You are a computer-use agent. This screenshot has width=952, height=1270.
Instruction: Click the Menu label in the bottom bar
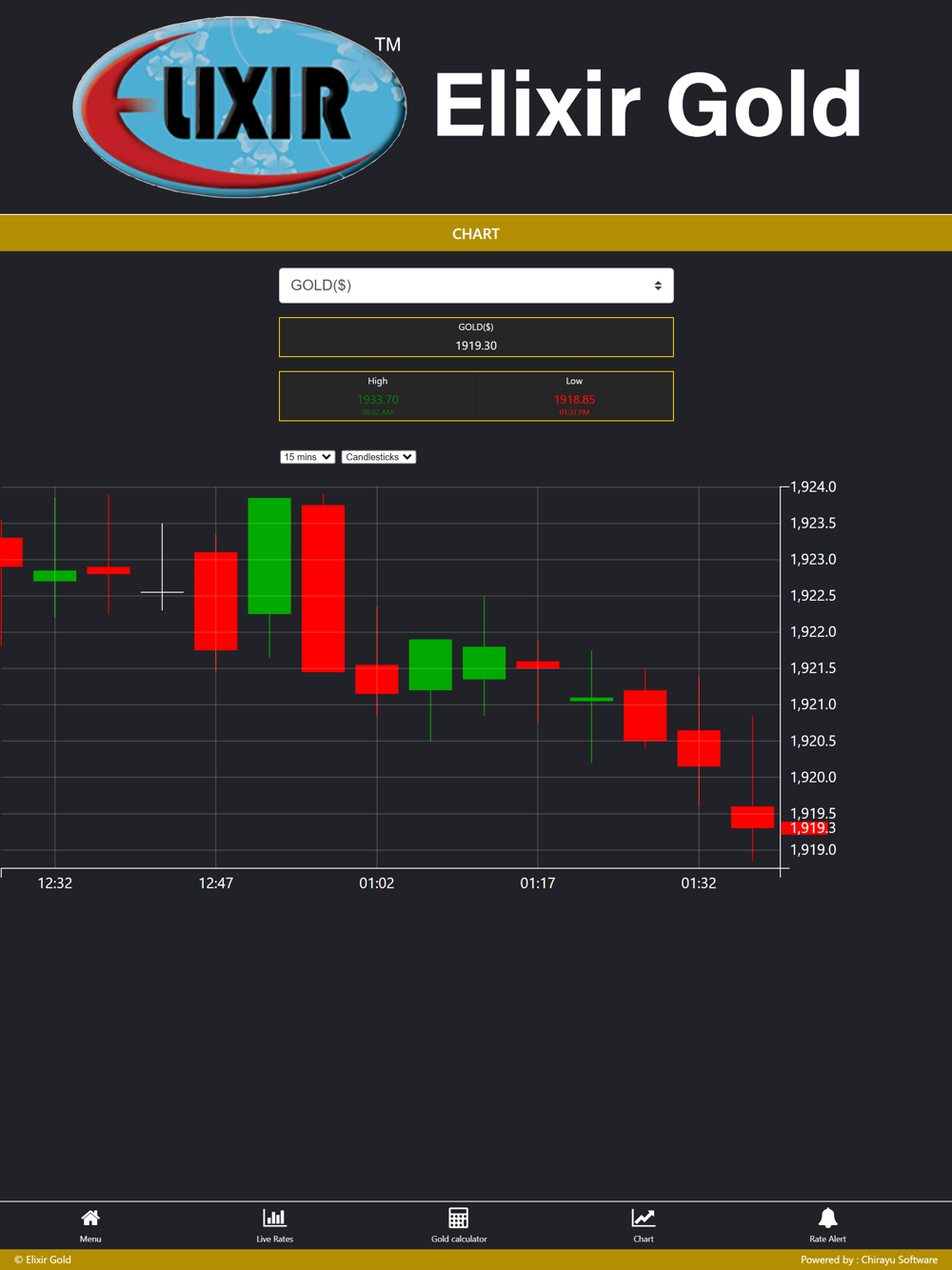click(90, 1239)
